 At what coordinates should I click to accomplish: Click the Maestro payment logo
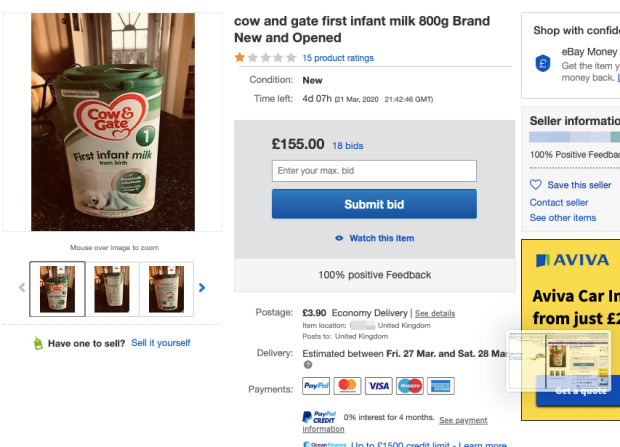pyautogui.click(x=409, y=385)
